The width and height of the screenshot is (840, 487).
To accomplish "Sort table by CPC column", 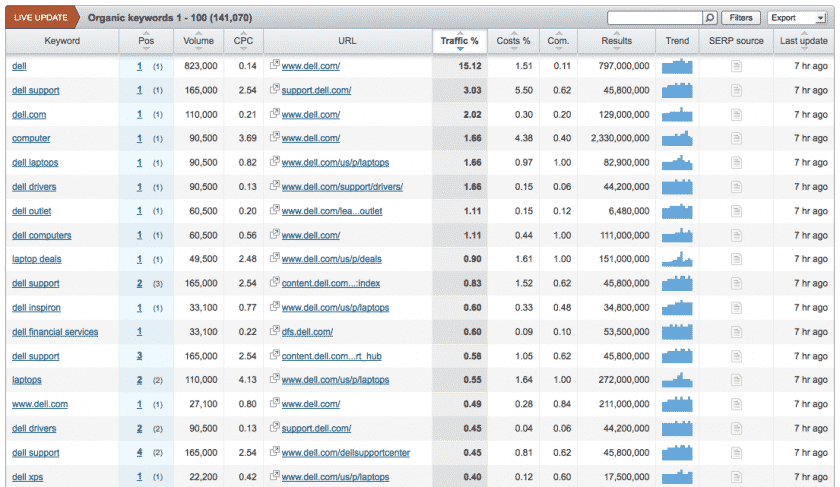I will 243,41.
